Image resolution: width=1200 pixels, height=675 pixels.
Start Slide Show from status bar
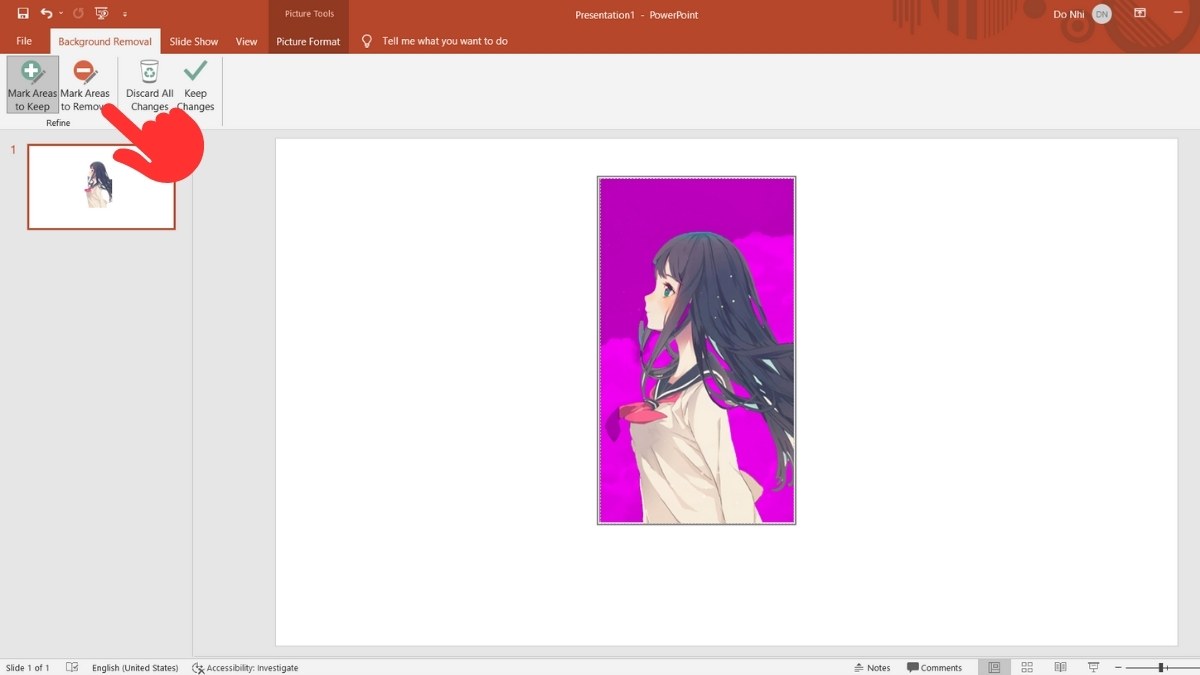(1093, 667)
